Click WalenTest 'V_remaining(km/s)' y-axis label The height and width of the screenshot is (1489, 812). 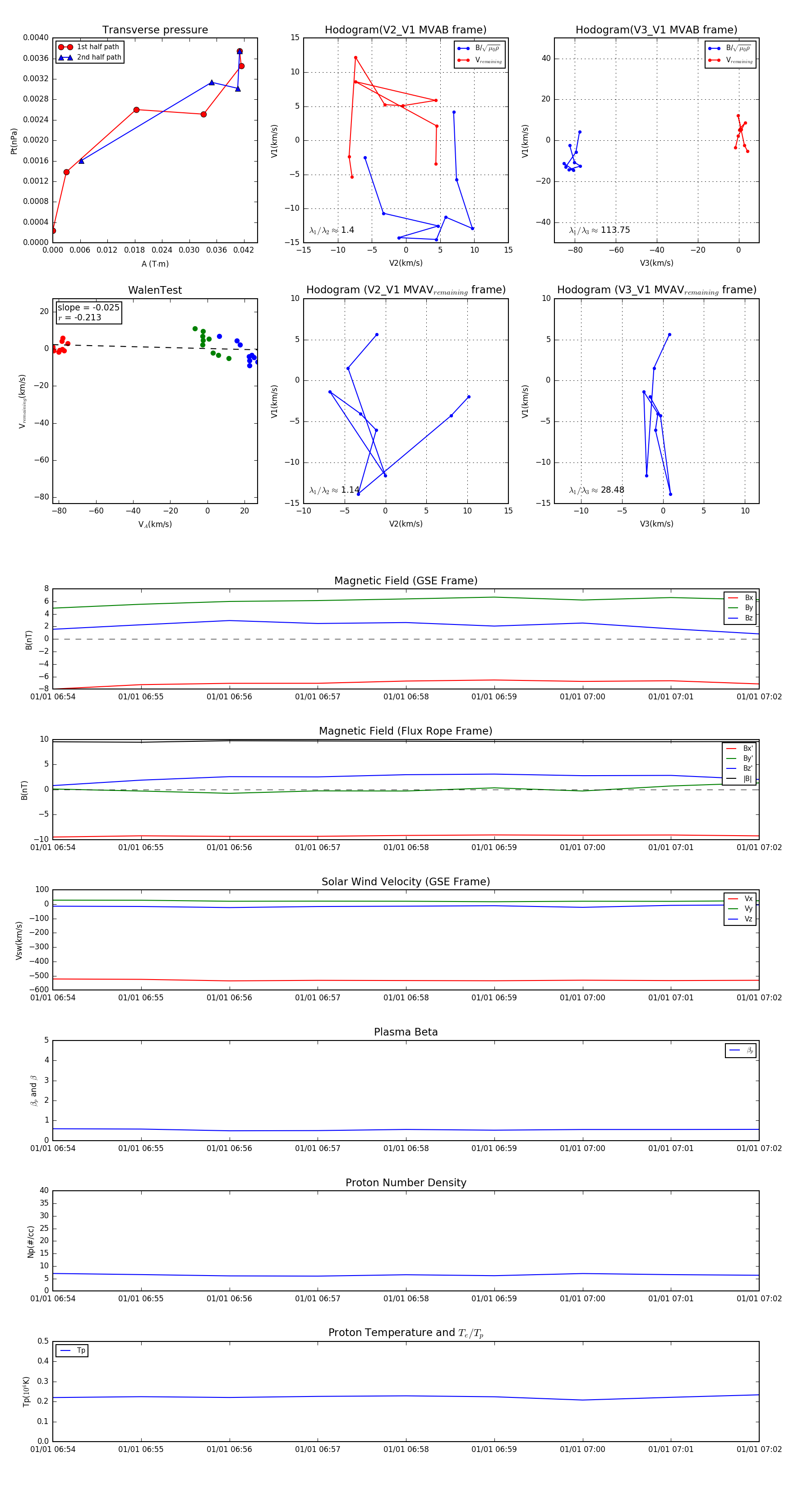22,401
